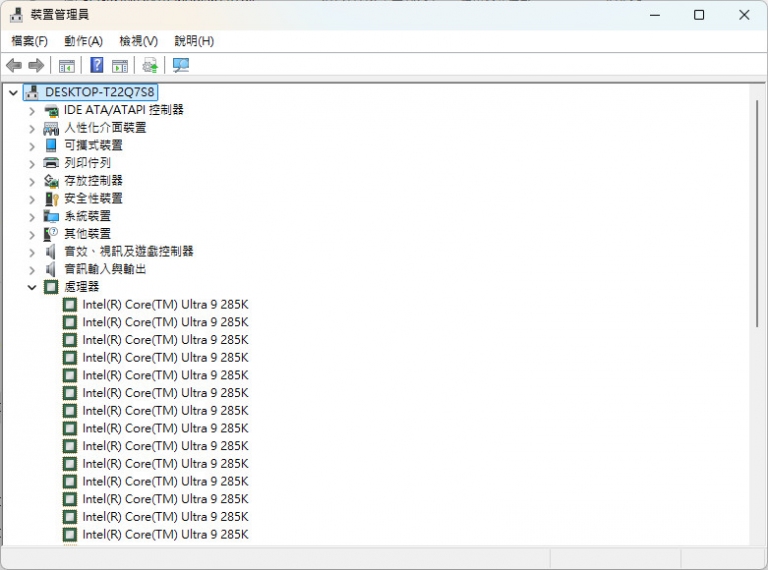Open the 說明(H) menu
The height and width of the screenshot is (570, 768).
point(194,41)
